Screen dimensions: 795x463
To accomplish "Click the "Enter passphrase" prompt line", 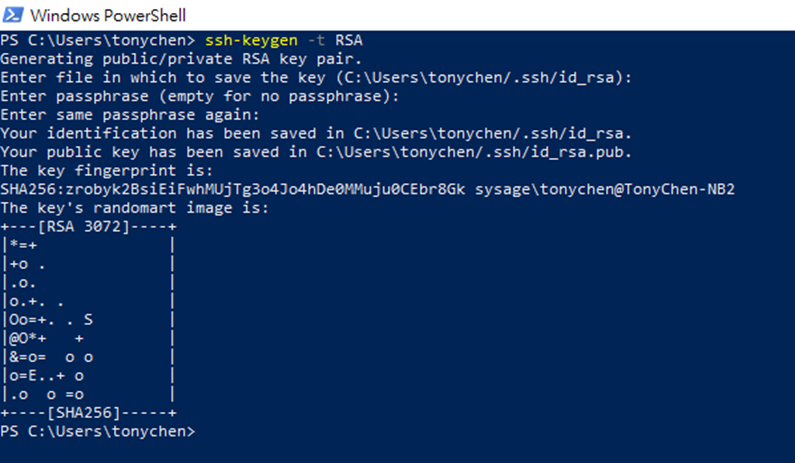I will coord(199,96).
